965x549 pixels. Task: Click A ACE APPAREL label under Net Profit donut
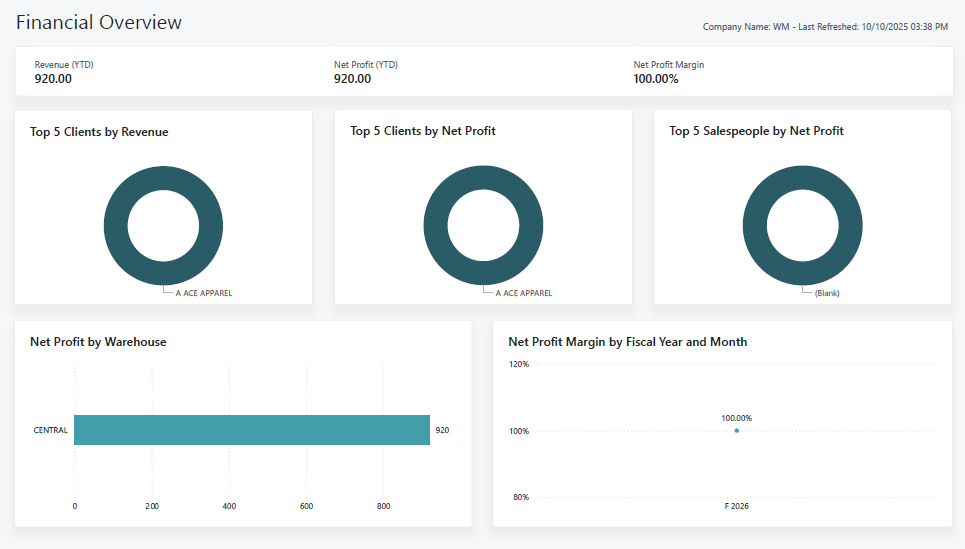[x=523, y=293]
